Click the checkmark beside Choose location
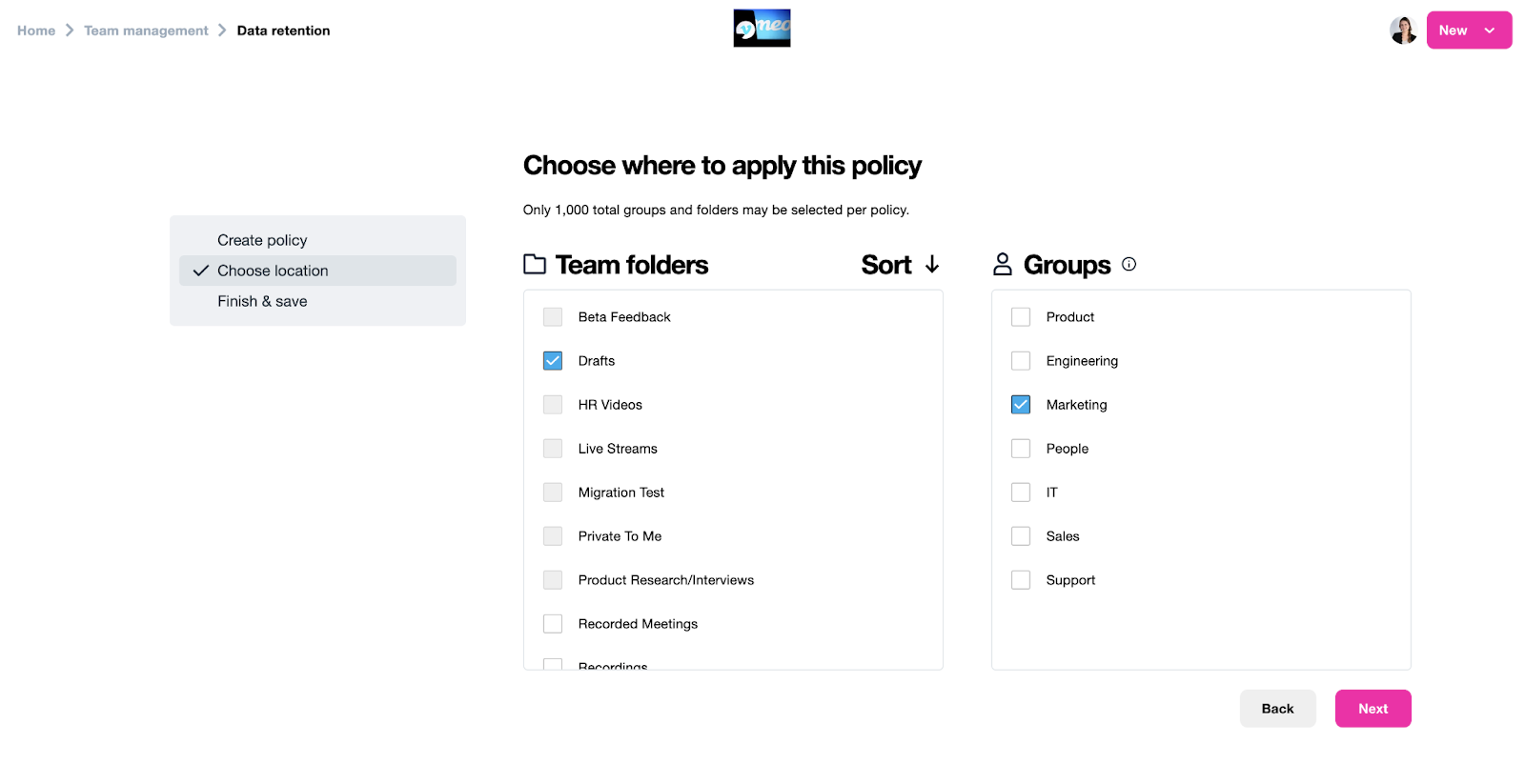1525x784 pixels. (x=201, y=271)
